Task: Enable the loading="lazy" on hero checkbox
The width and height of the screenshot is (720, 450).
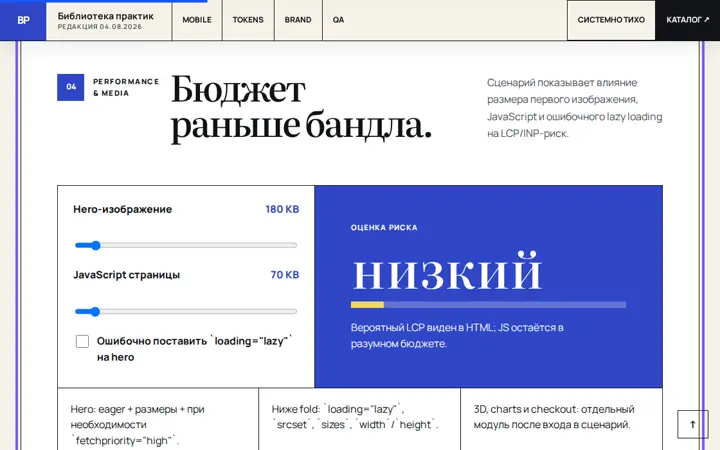Action: click(x=82, y=341)
